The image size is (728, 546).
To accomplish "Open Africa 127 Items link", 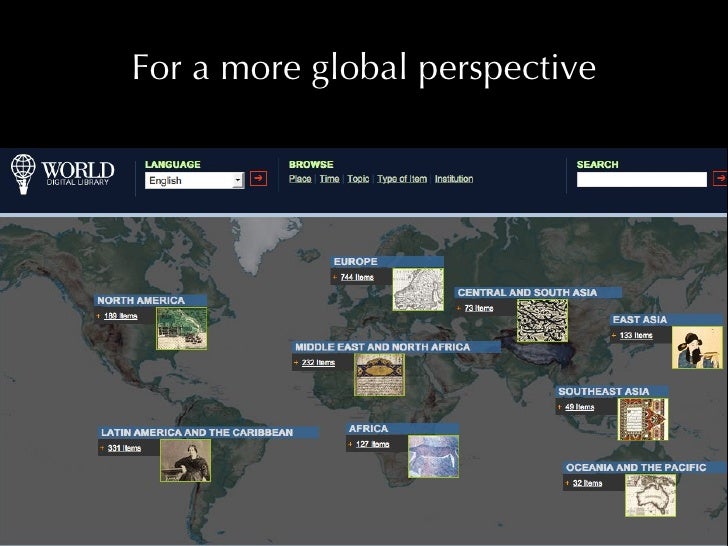I will pos(372,444).
